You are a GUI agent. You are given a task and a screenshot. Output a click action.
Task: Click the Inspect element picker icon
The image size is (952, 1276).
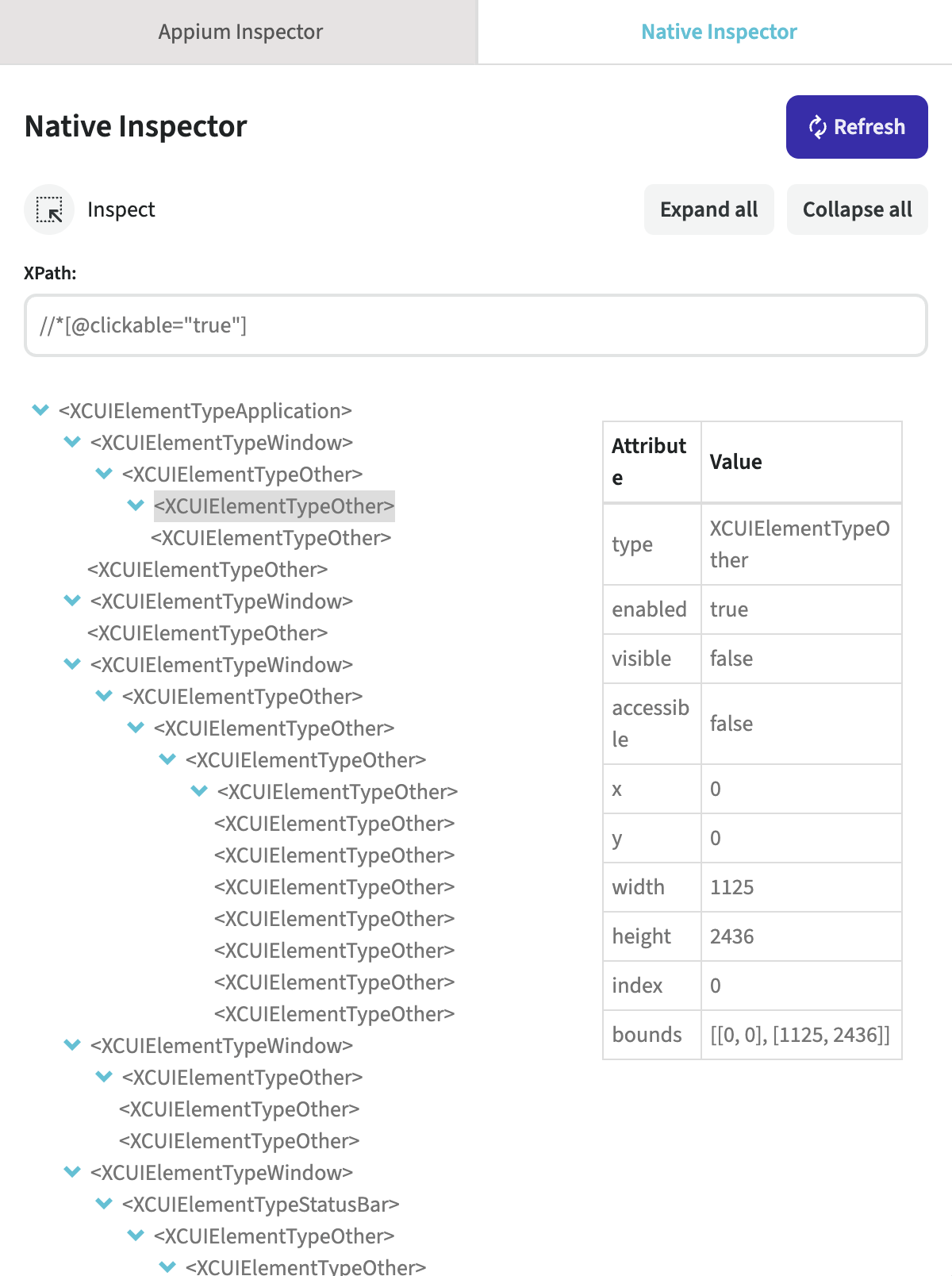pyautogui.click(x=49, y=209)
